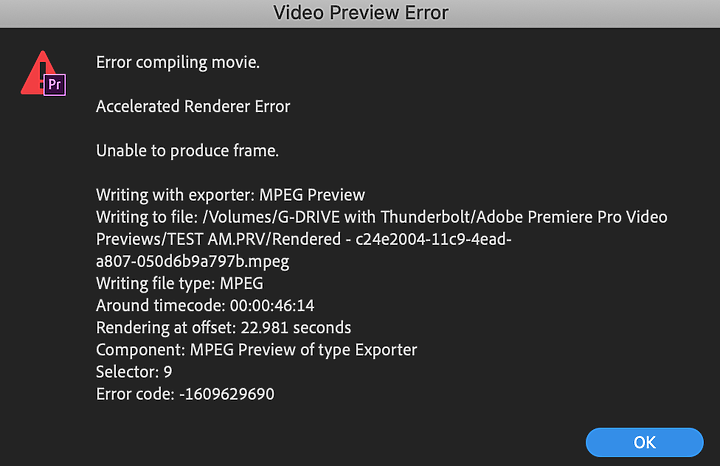
Task: Click the timecode value 00:00:46:14
Action: (272, 305)
